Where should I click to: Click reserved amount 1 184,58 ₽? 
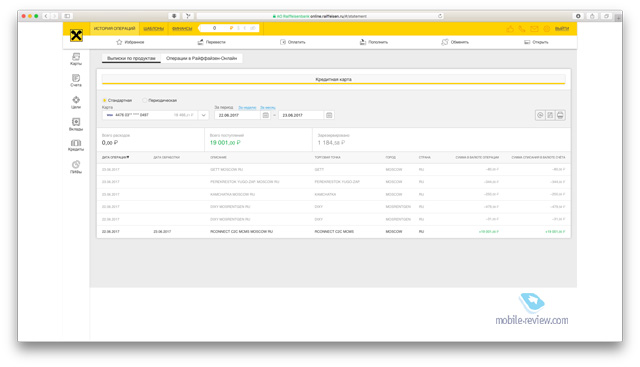click(x=331, y=142)
